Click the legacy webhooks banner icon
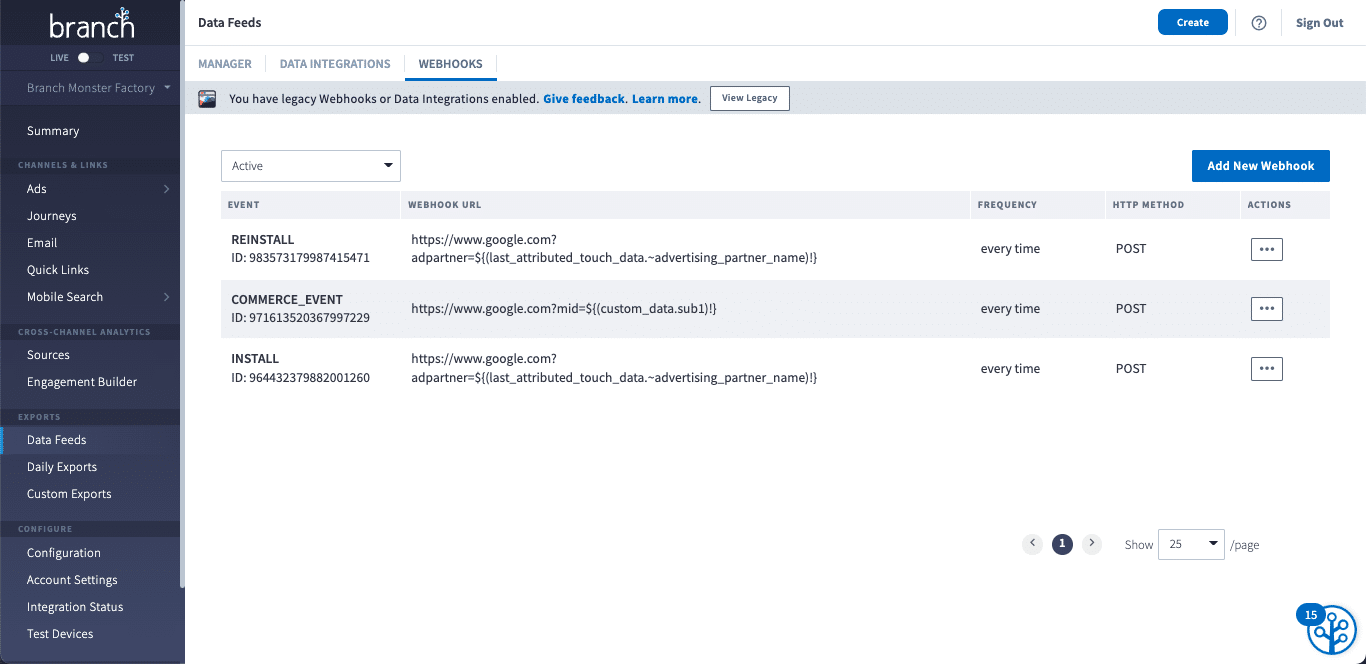Viewport: 1366px width, 664px height. 207,98
